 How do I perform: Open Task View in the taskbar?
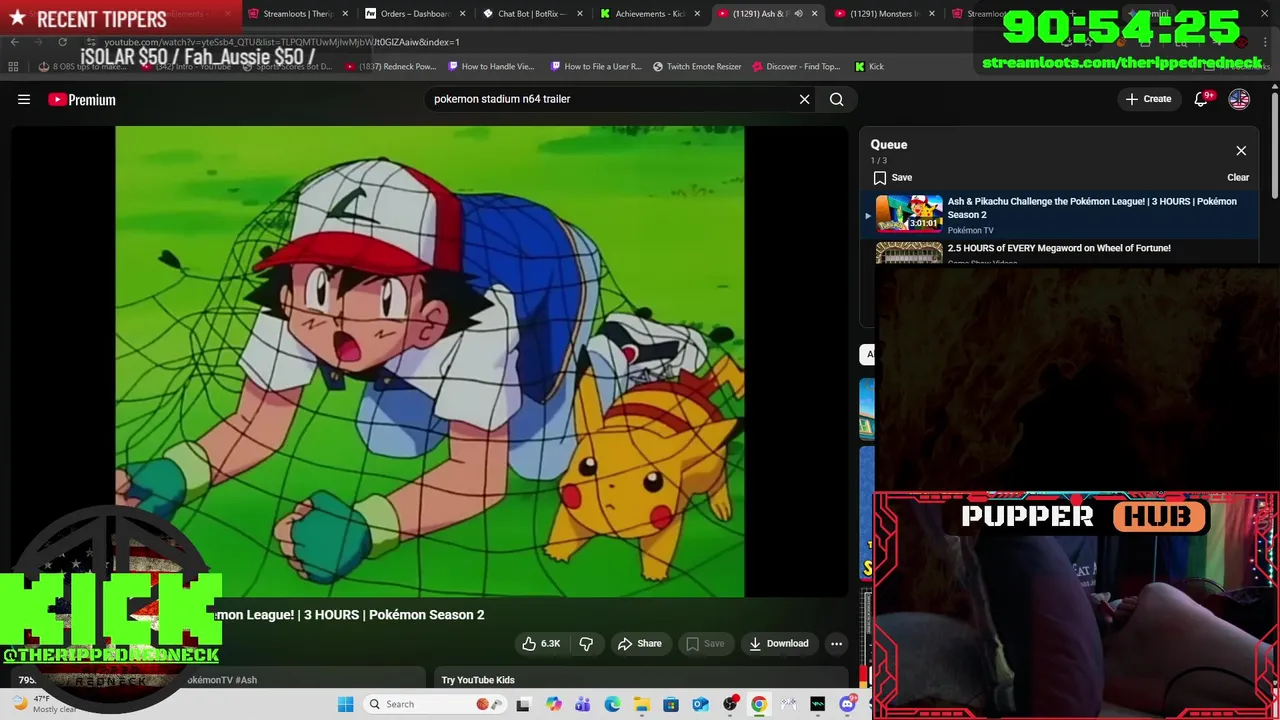click(x=523, y=704)
